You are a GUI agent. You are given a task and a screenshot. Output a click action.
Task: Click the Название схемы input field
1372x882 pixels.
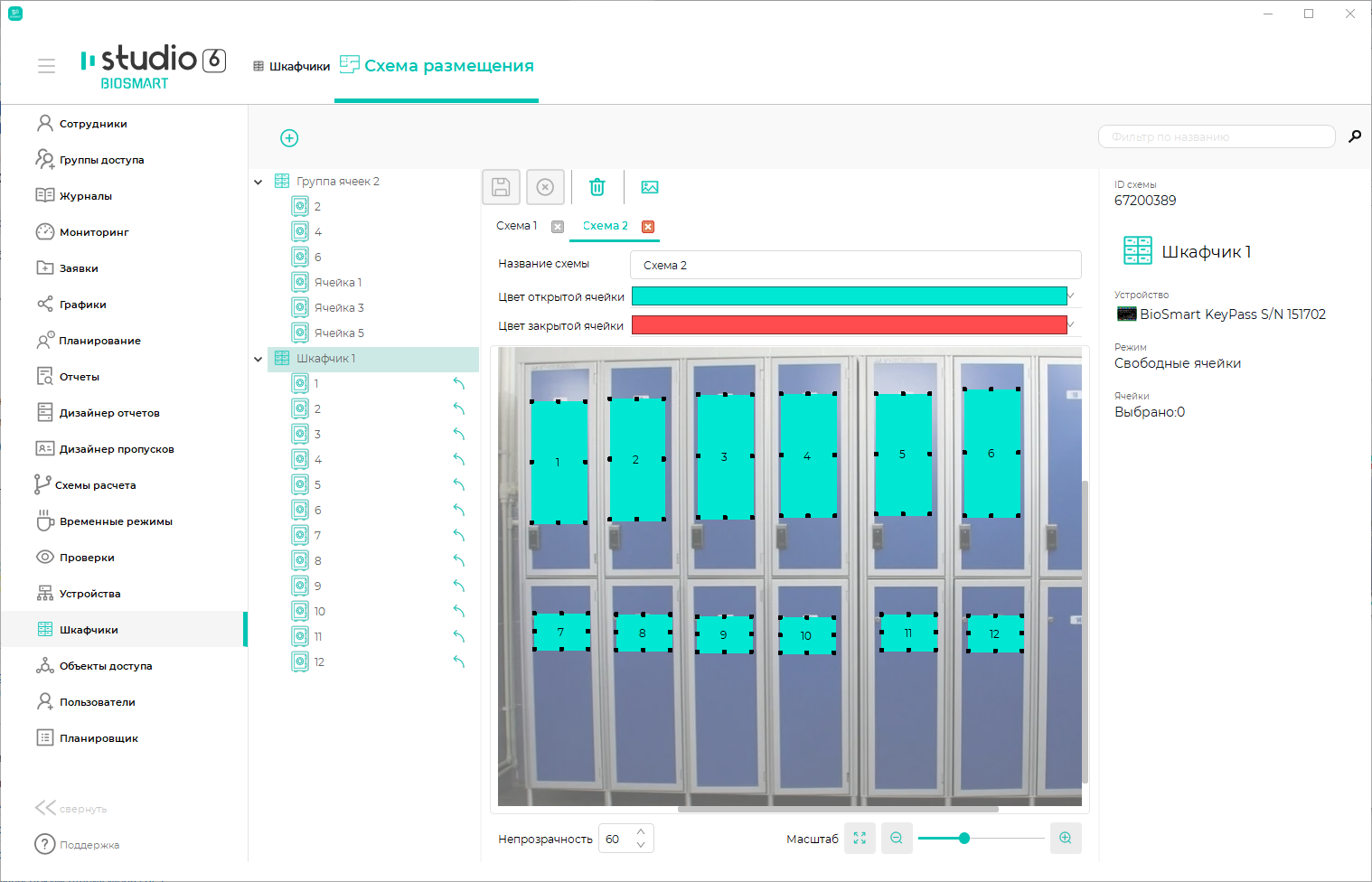pyautogui.click(x=856, y=265)
